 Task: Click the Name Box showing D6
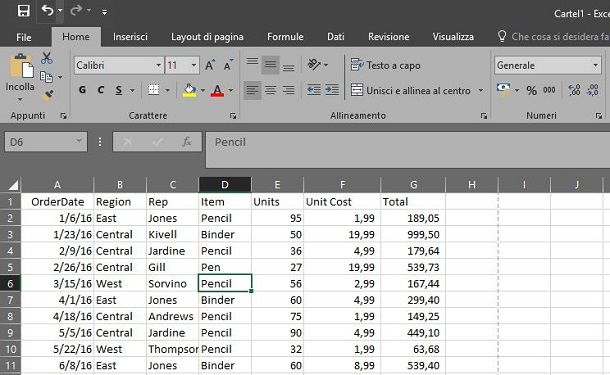tap(46, 142)
